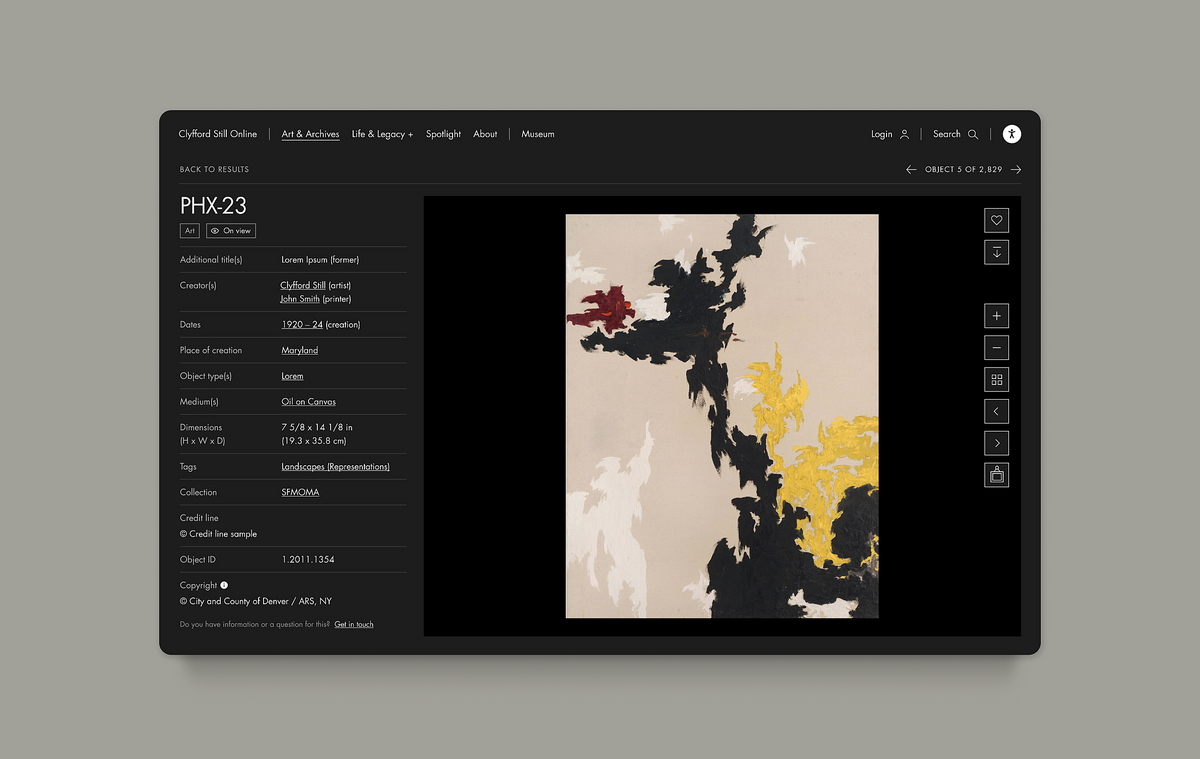The image size is (1200, 759).
Task: Open the Art & Archives section
Action: point(310,133)
